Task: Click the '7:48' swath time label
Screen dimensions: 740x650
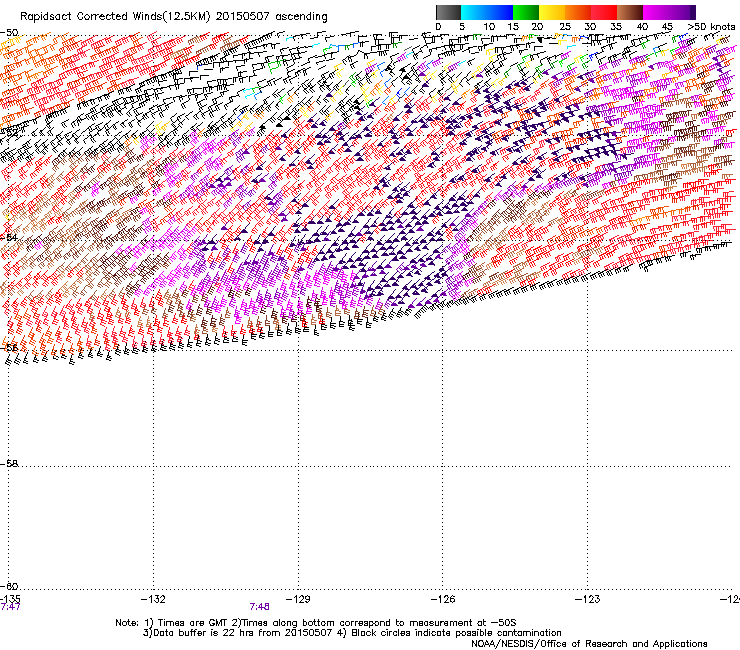Action: (260, 607)
